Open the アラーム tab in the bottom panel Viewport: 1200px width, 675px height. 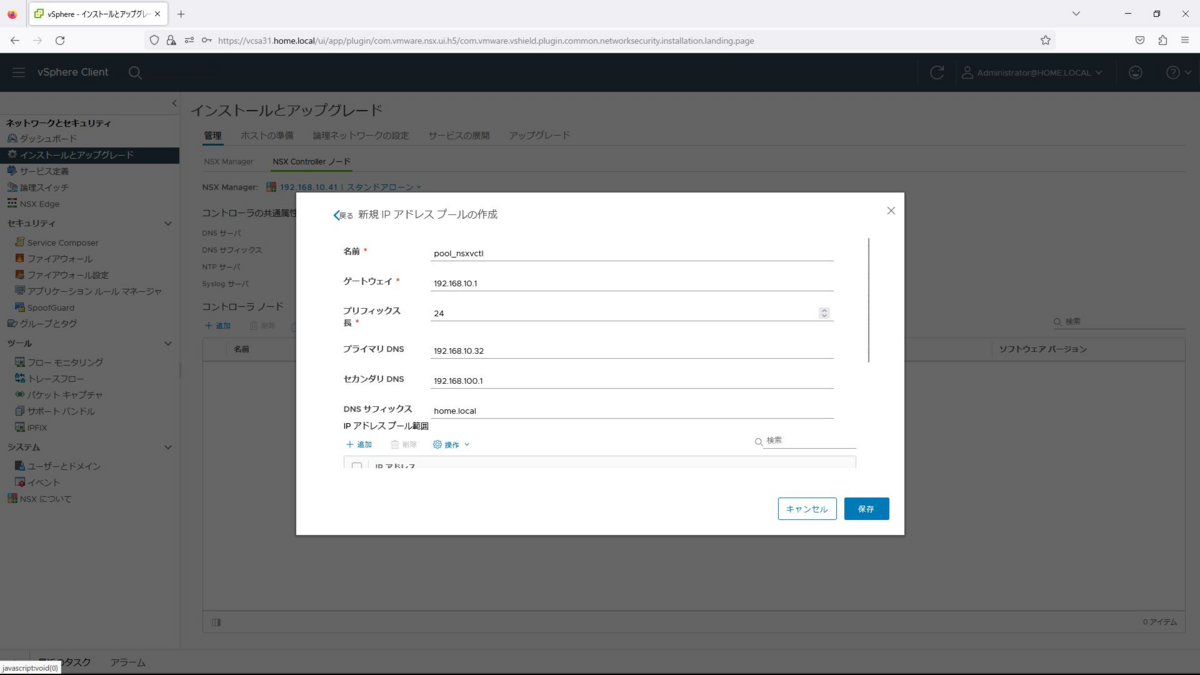[x=128, y=662]
